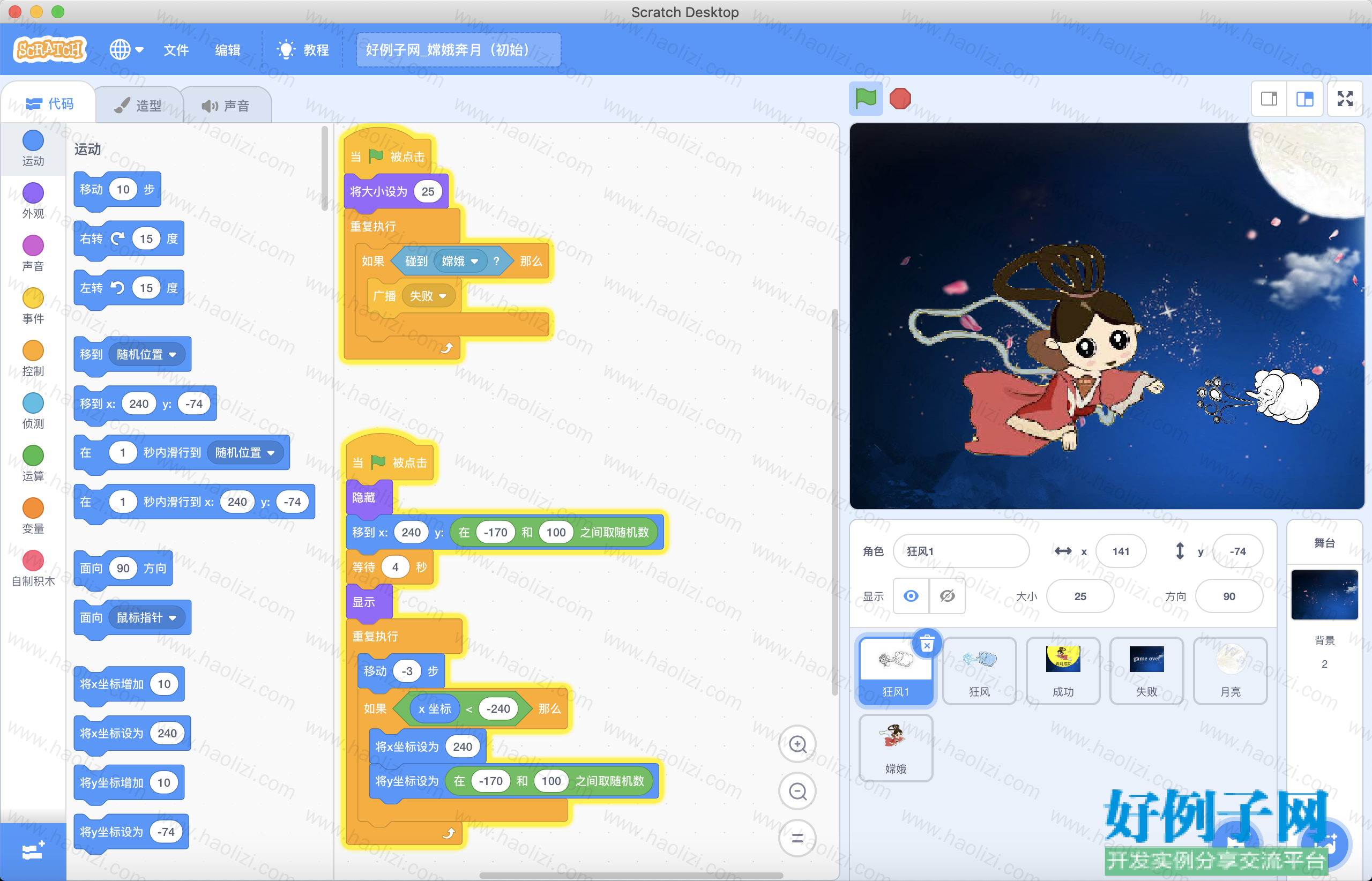
Task: Click the 隐藏 block in script
Action: click(369, 498)
